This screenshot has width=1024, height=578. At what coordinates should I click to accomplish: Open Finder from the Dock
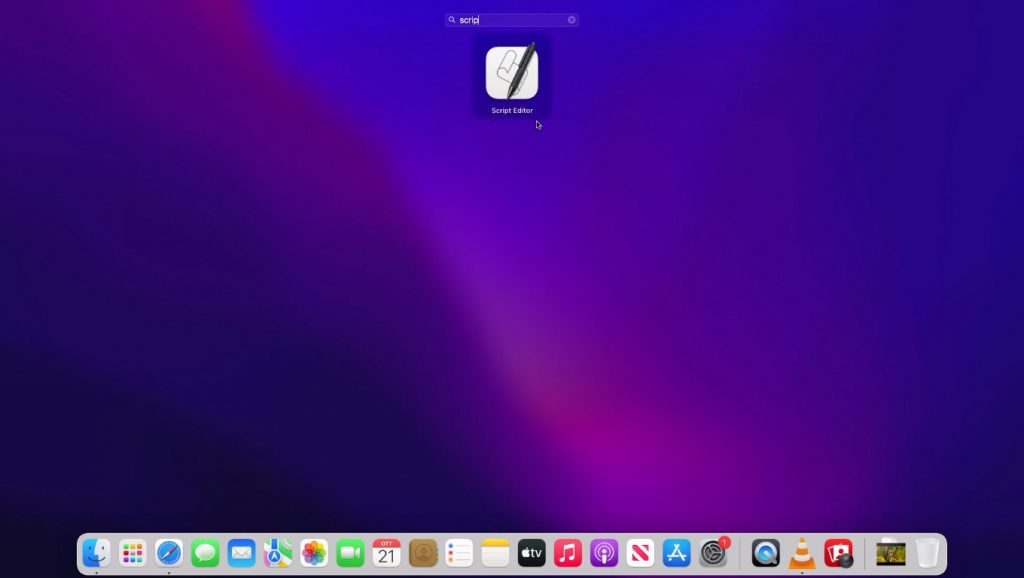(x=96, y=553)
